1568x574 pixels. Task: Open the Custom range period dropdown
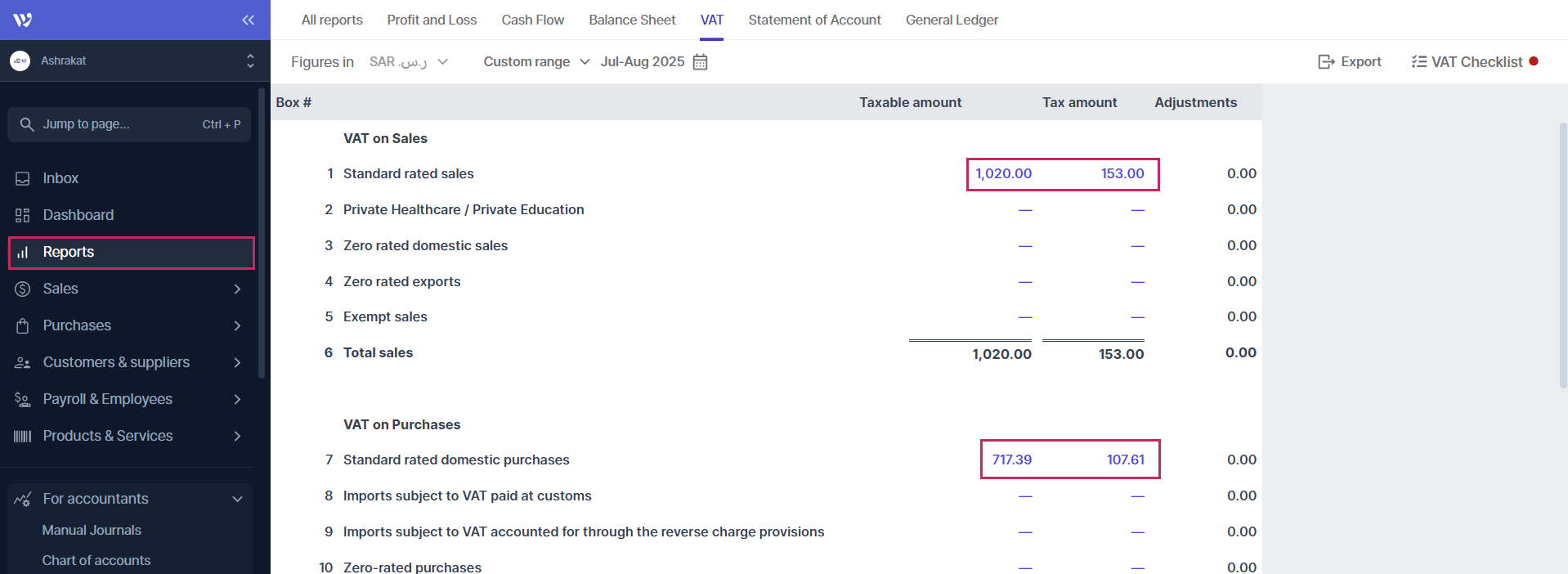click(535, 62)
